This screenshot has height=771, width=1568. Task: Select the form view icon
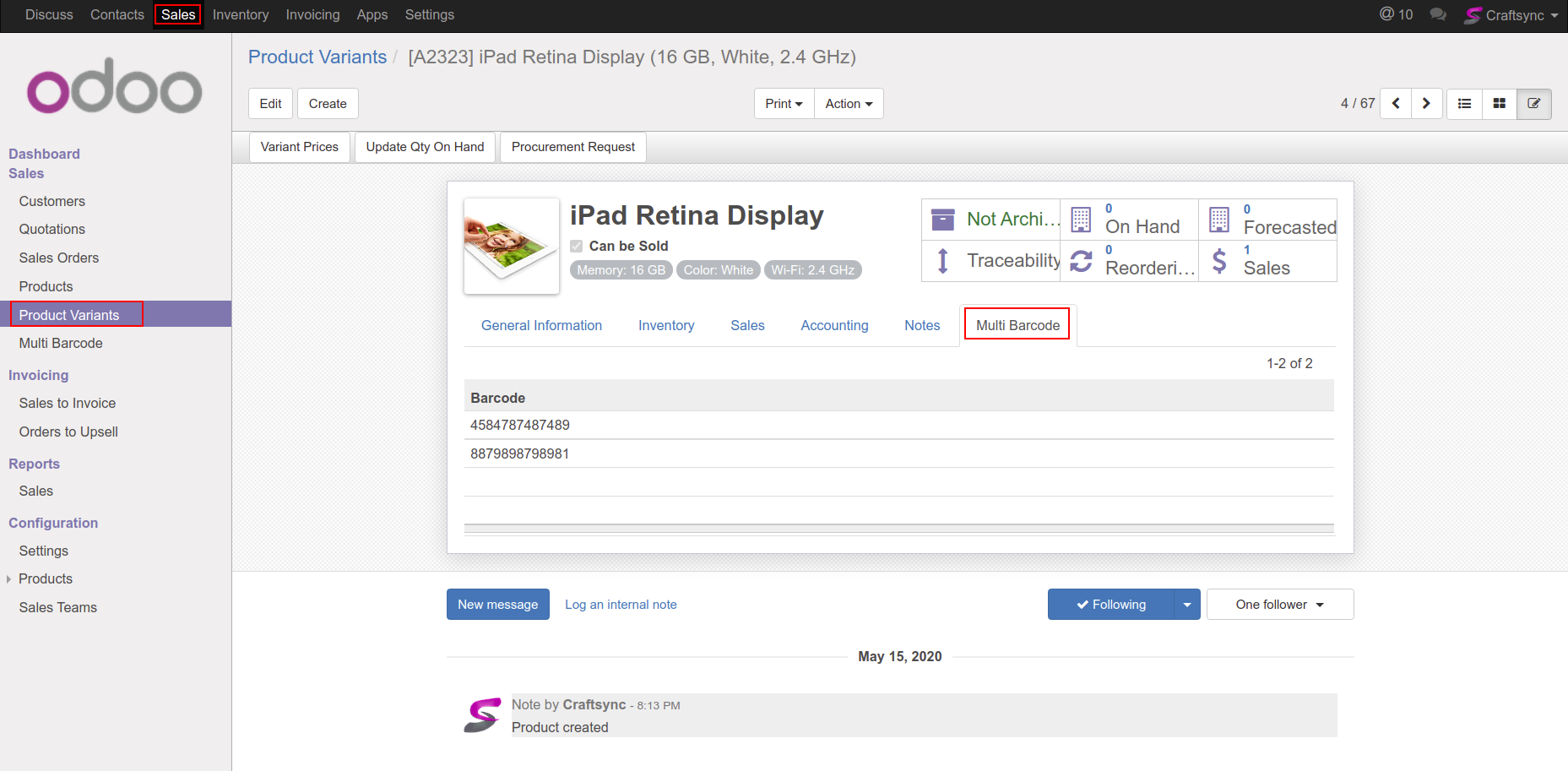point(1533,104)
